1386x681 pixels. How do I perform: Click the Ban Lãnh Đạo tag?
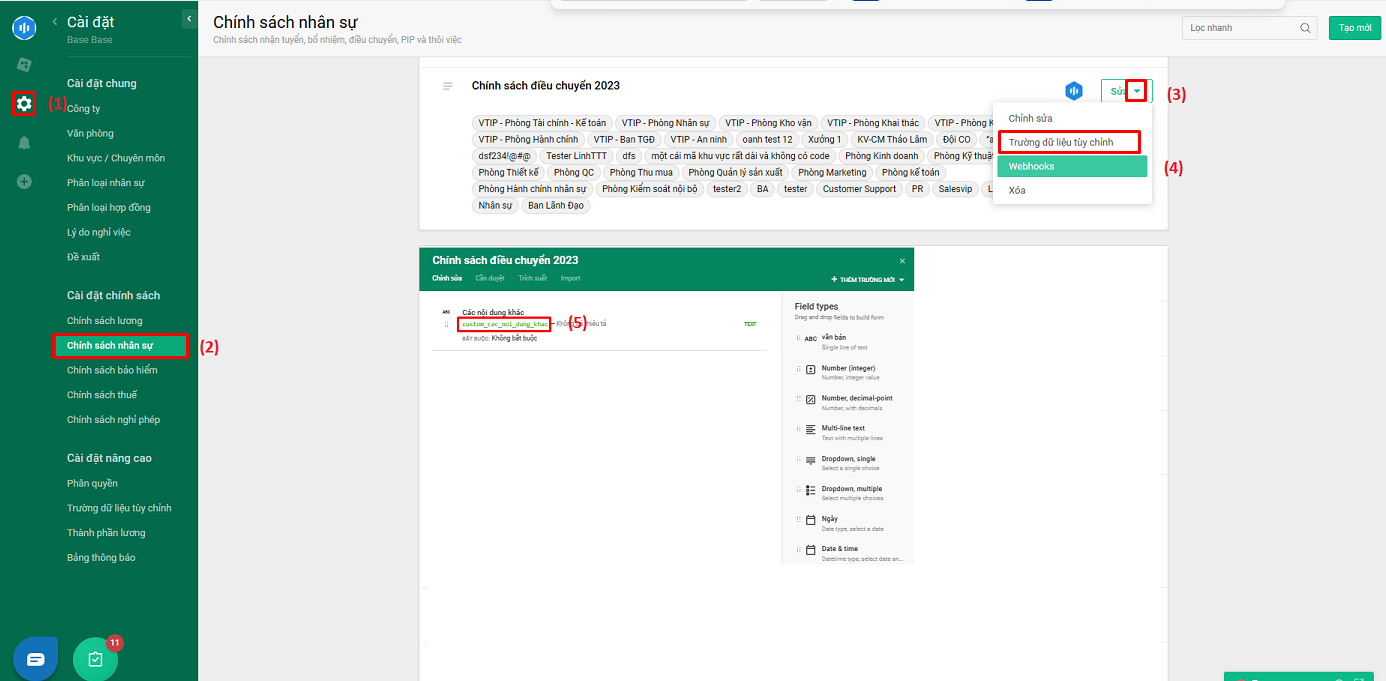pyautogui.click(x=556, y=206)
